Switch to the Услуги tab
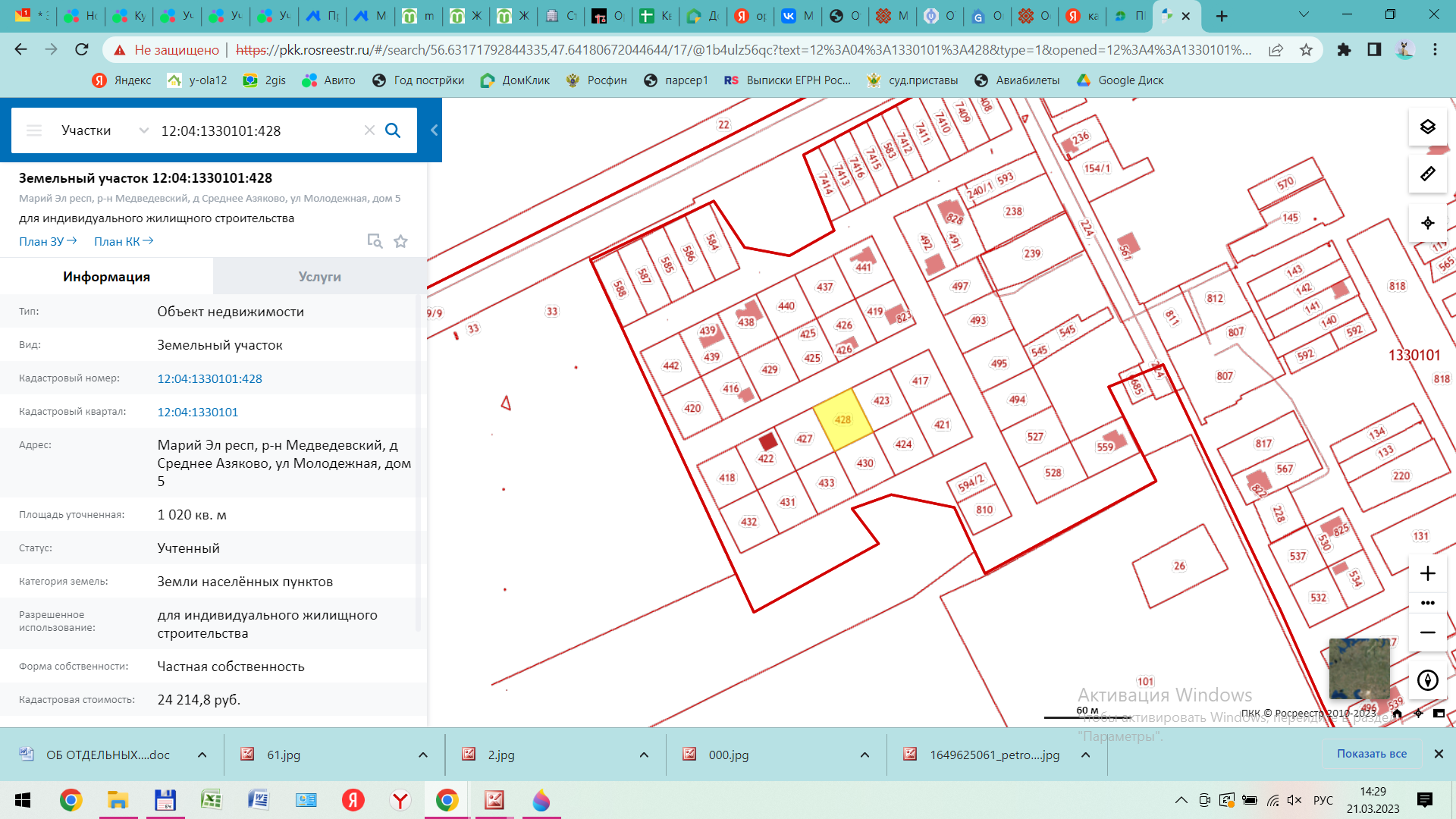Viewport: 1456px width, 819px height. click(x=319, y=277)
